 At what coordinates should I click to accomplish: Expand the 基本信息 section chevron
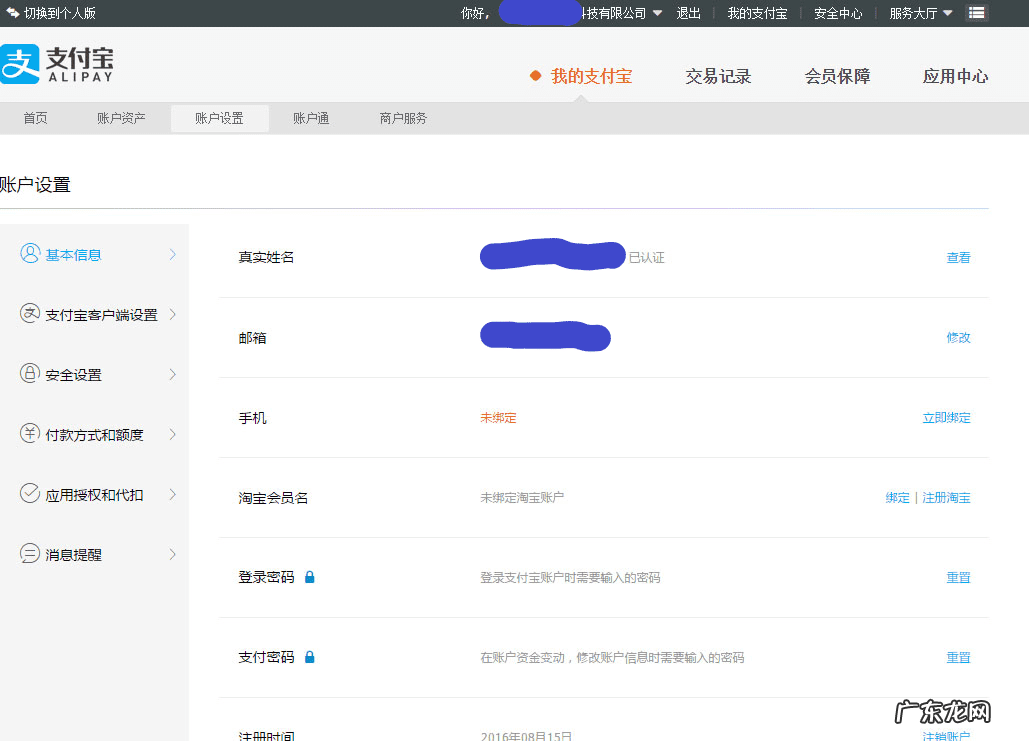pos(172,254)
